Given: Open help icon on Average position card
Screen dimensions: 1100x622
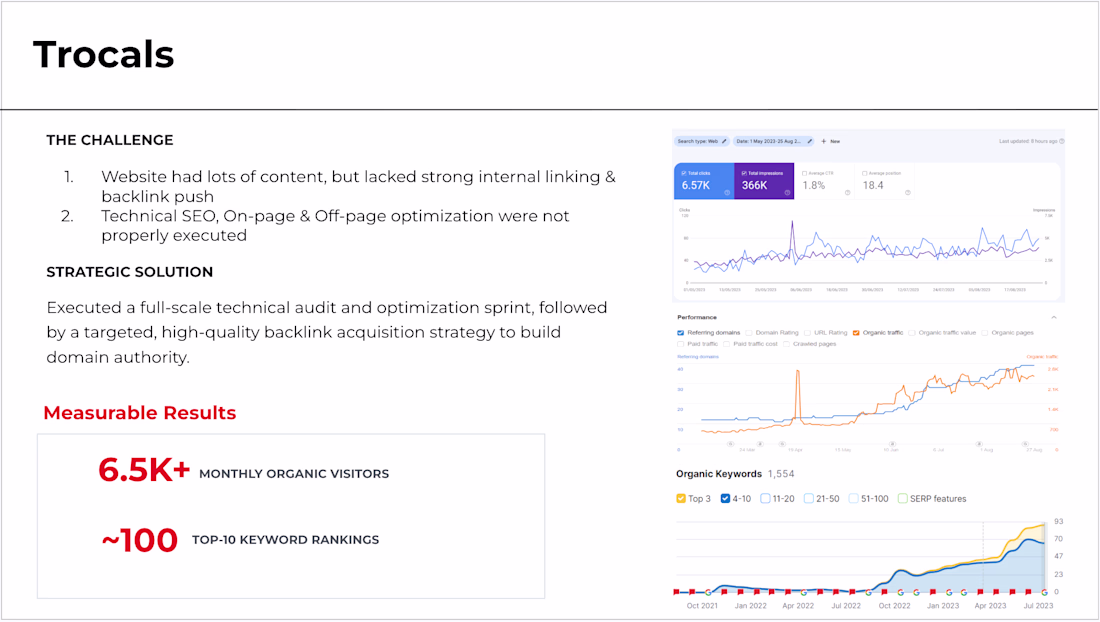Looking at the screenshot, I should [x=908, y=192].
